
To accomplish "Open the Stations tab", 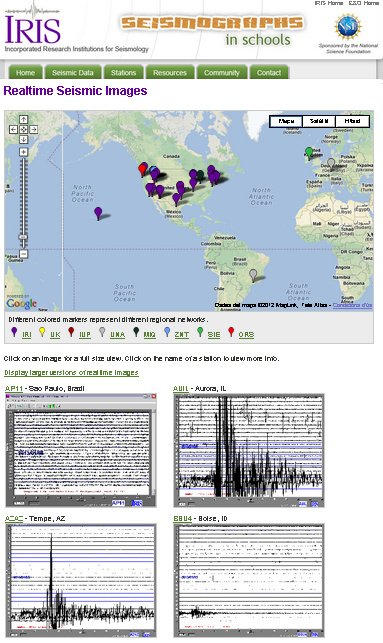I will [x=123, y=72].
